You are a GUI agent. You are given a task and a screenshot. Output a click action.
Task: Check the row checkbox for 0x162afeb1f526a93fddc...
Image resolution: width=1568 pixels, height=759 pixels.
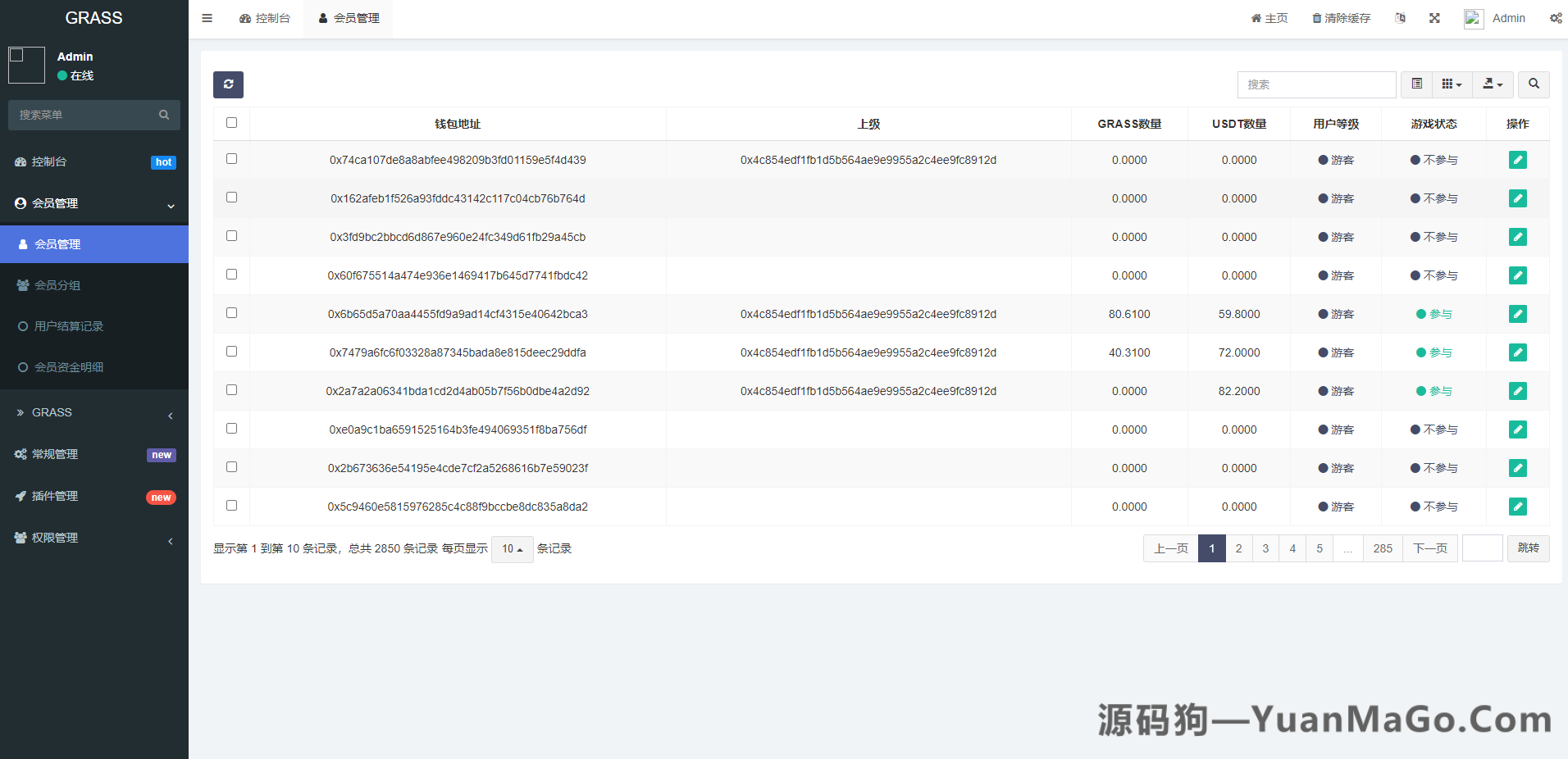[x=231, y=198]
